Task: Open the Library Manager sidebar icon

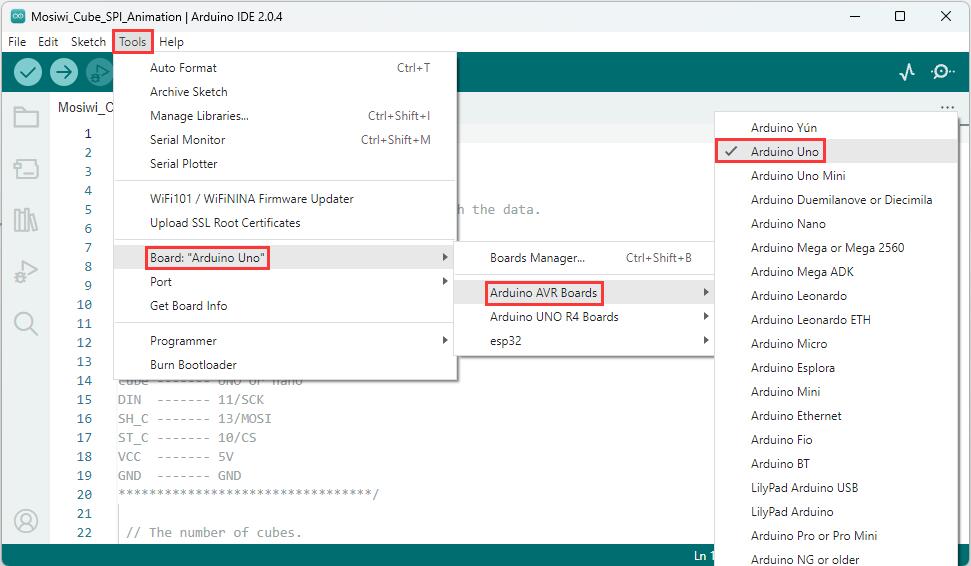Action: pos(26,219)
